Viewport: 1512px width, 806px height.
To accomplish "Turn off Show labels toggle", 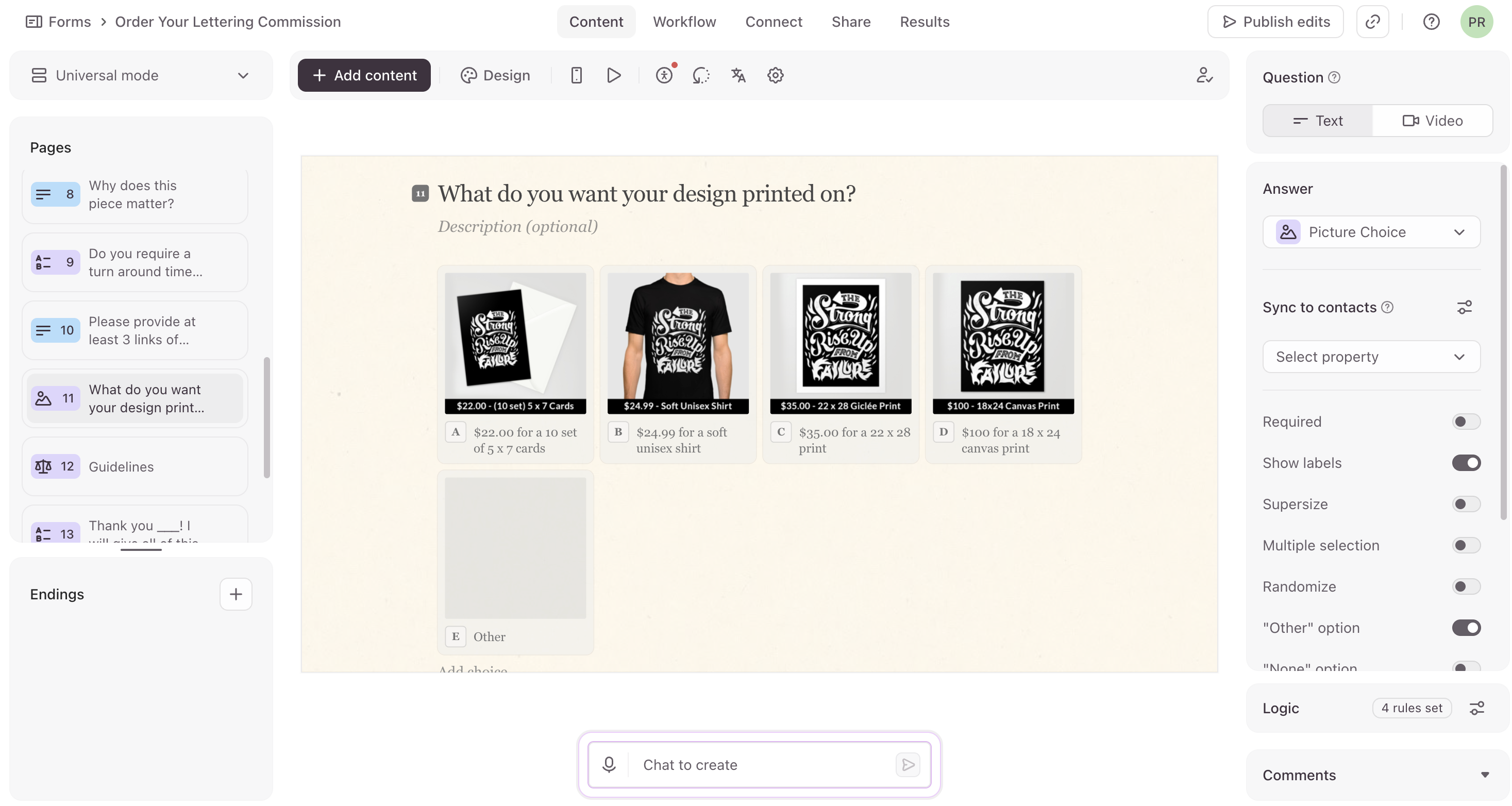I will 1466,463.
